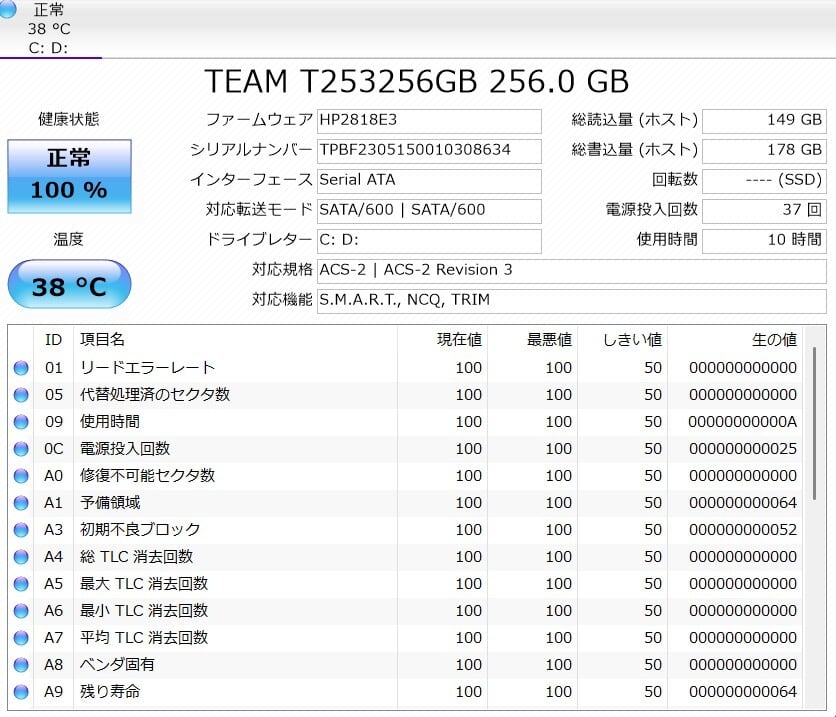Select the C: D: drive tab
Screen dimensions: 836x717
(x=48, y=47)
